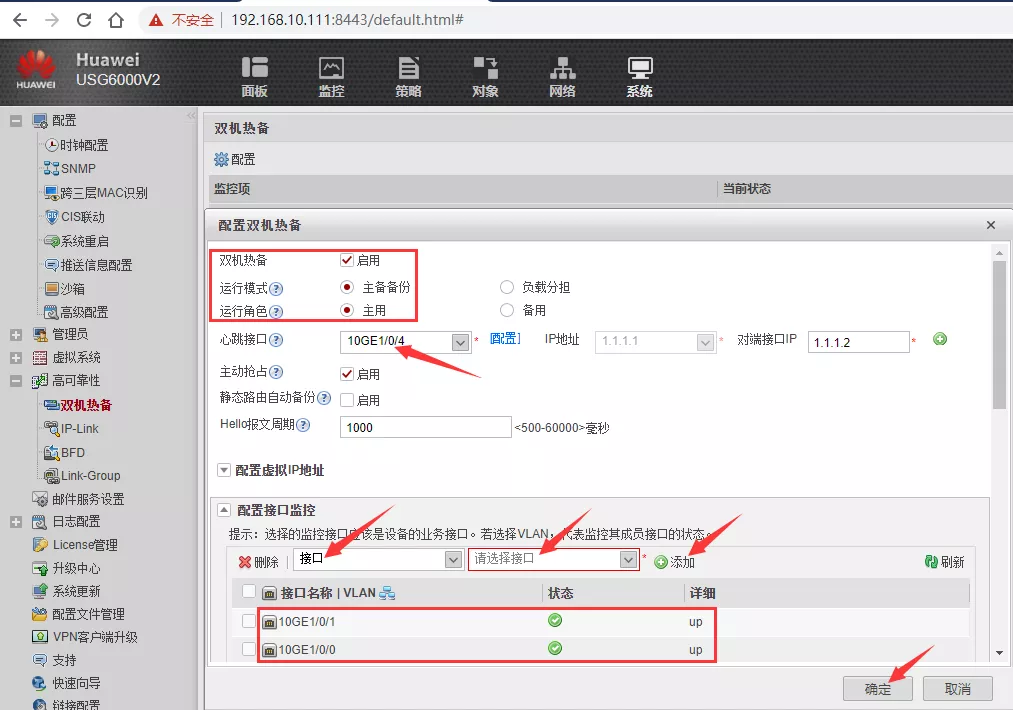
Task: Select the 负载分担 radio button
Action: coord(507,287)
